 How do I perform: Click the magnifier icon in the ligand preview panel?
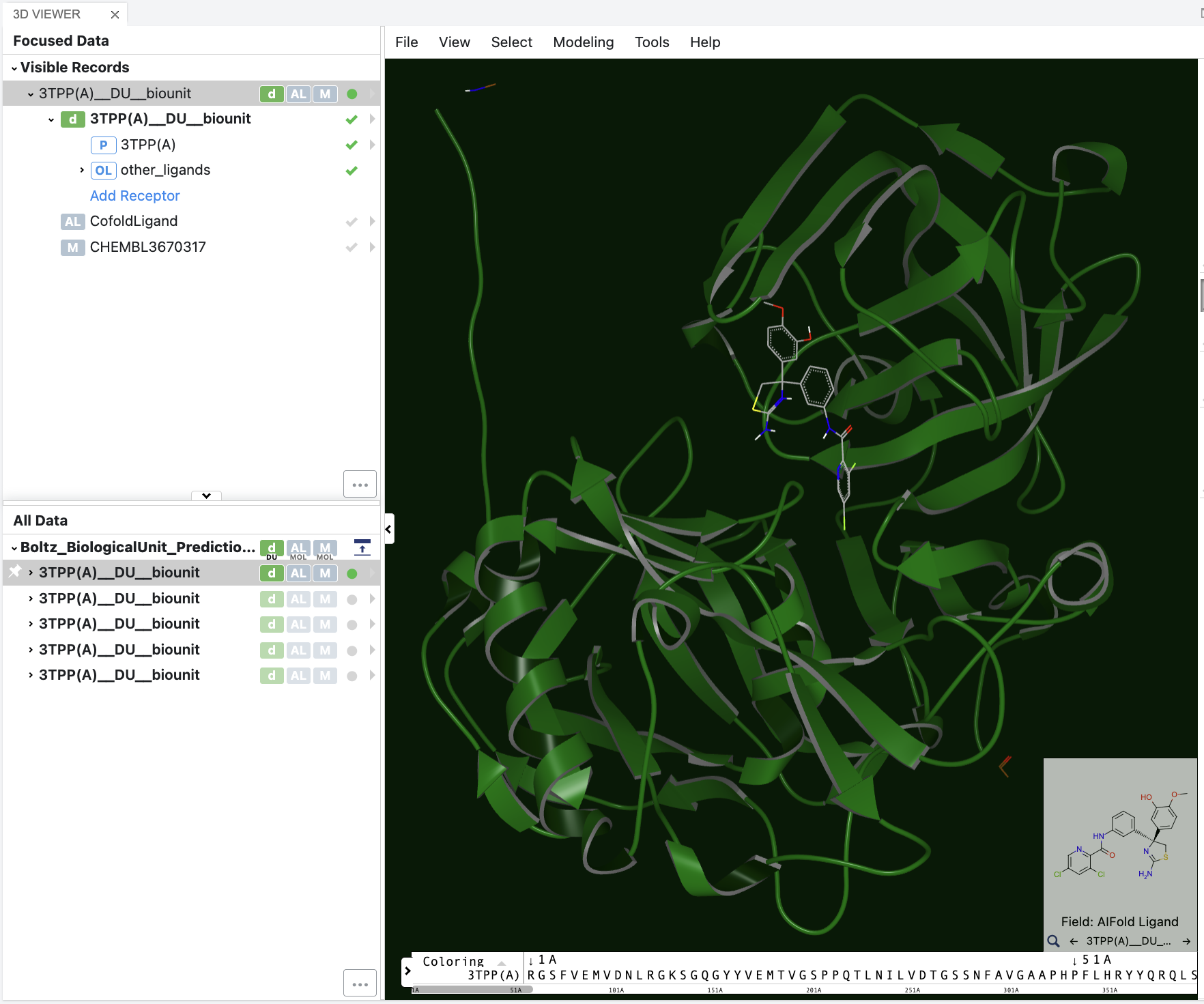click(1053, 941)
